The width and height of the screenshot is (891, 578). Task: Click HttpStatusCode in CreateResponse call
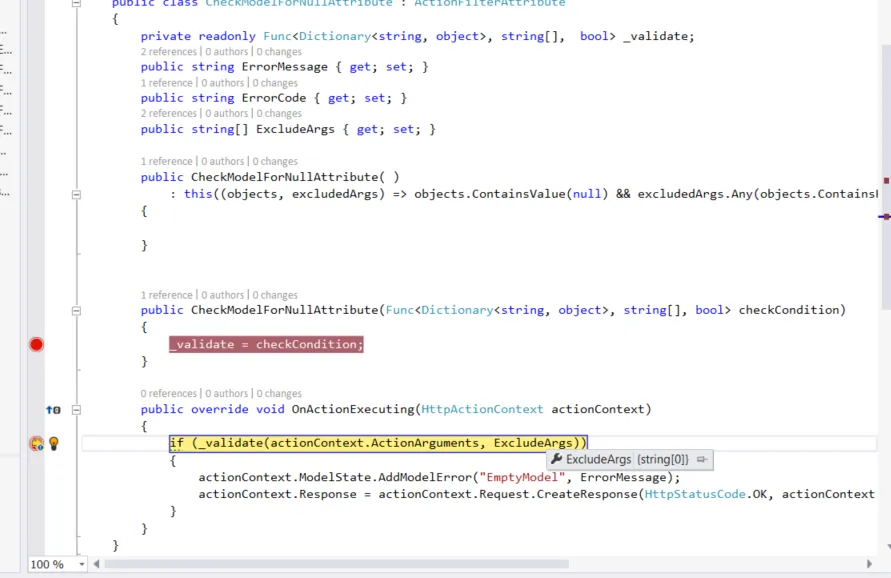pos(694,494)
